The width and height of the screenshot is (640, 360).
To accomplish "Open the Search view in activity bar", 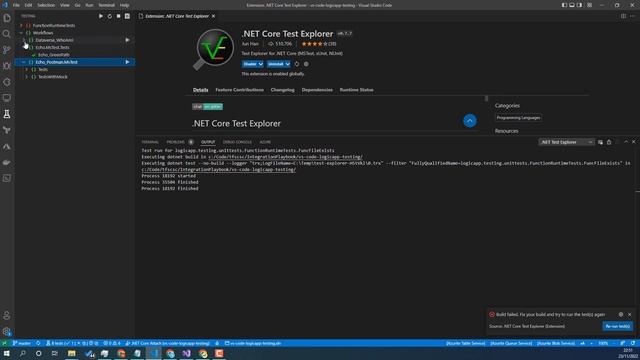I will click(7, 34).
